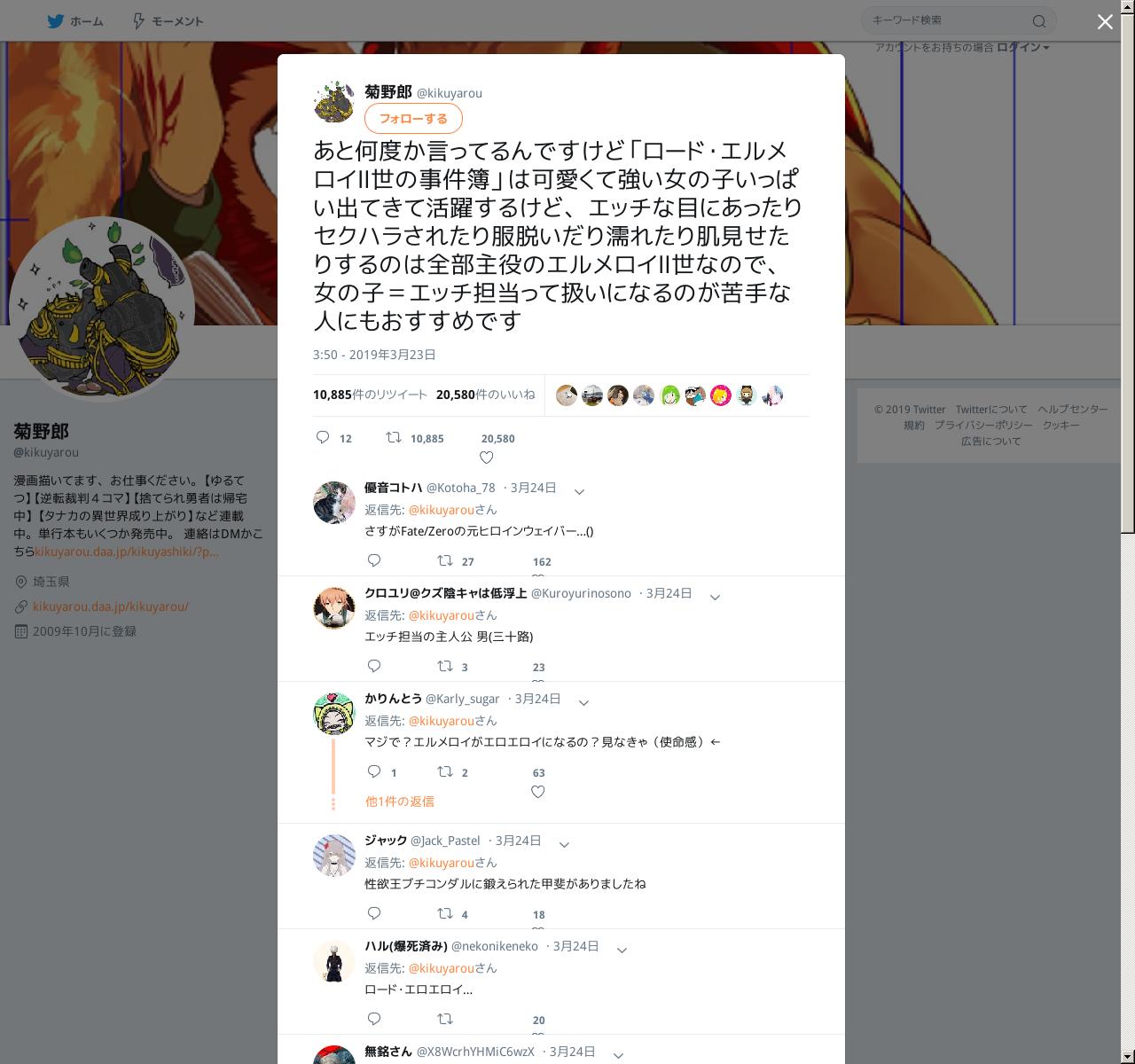Like かりんとう's reply with heart icon
The width and height of the screenshot is (1135, 1064).
[x=537, y=792]
